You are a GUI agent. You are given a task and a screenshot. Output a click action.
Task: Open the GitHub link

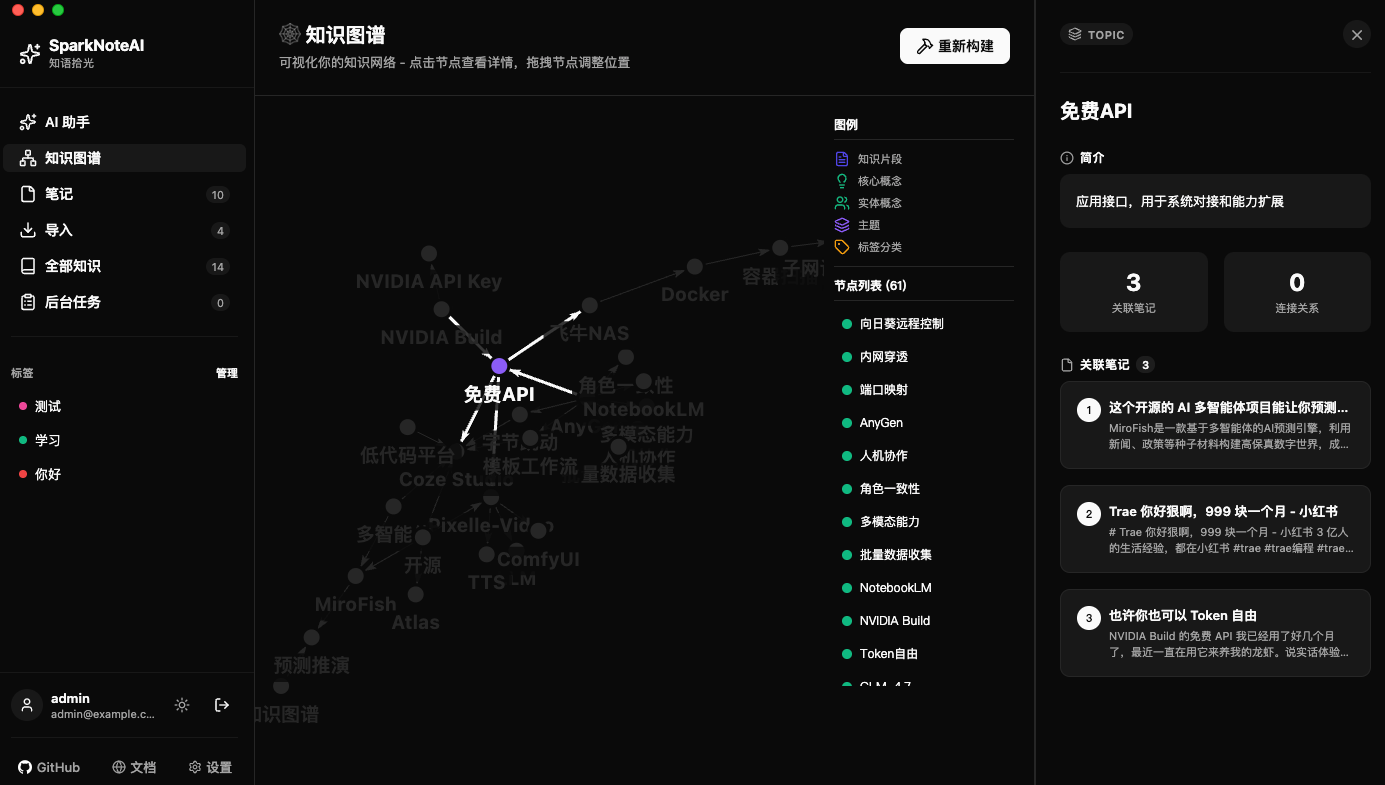[49, 767]
